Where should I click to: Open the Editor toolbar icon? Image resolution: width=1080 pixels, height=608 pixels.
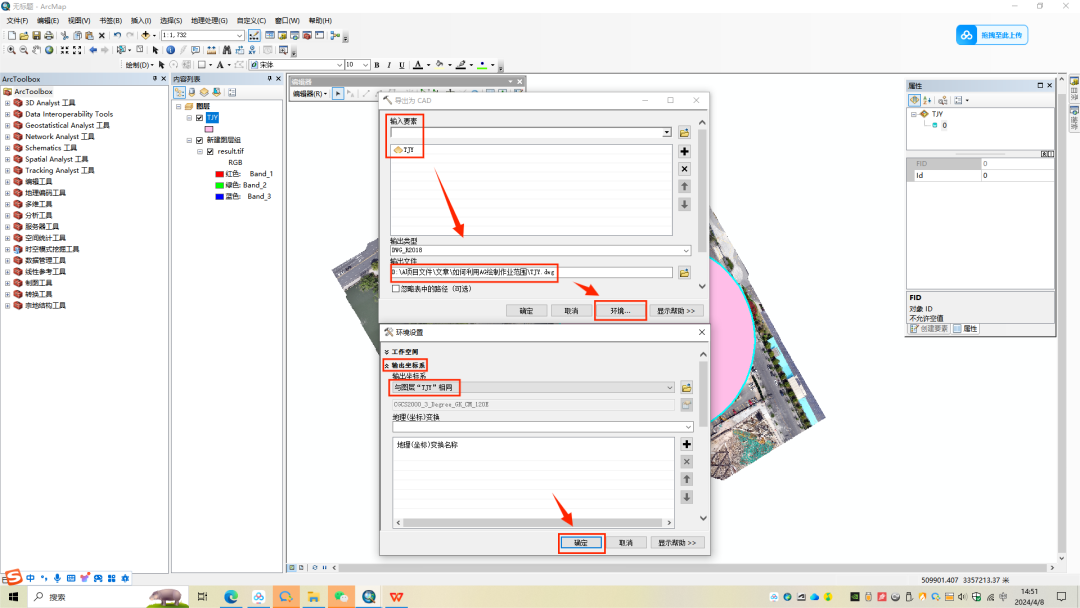(254, 35)
